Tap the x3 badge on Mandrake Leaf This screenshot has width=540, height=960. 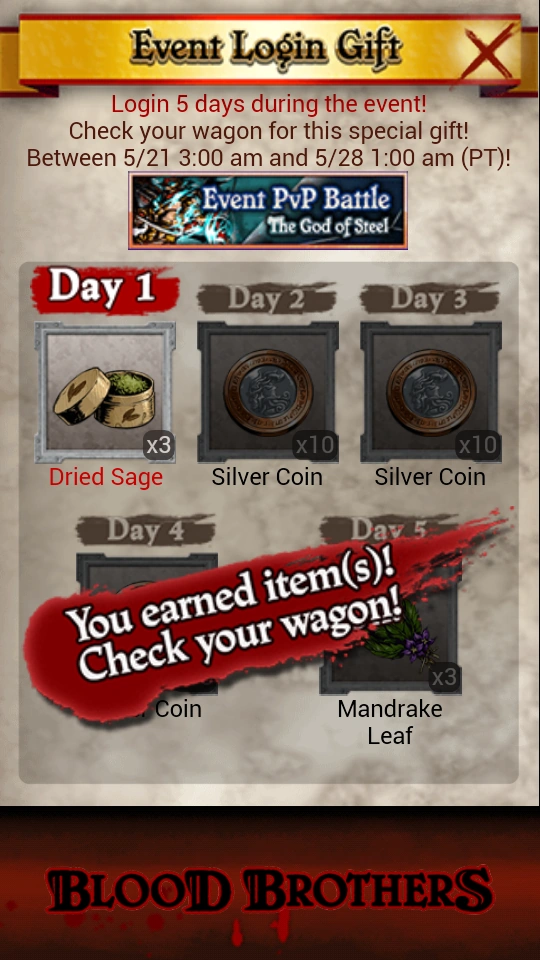click(x=444, y=677)
